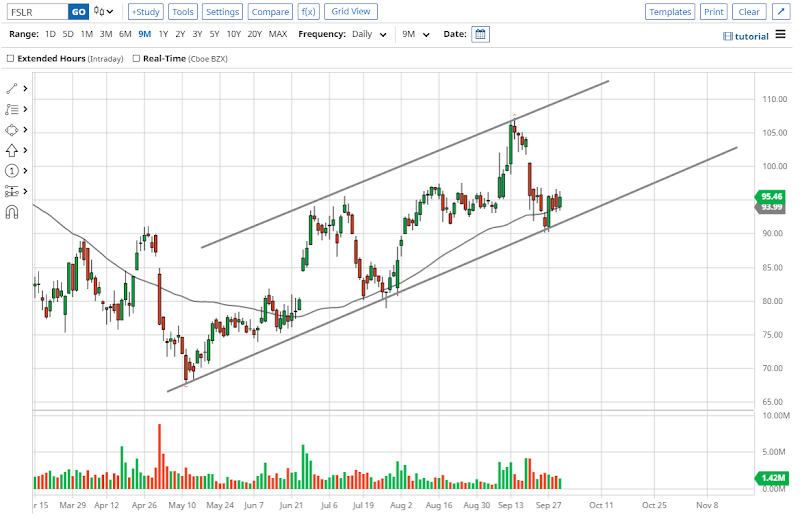Image resolution: width=800 pixels, height=515 pixels.
Task: Open the candlestick chart type dropdown
Action: [104, 12]
